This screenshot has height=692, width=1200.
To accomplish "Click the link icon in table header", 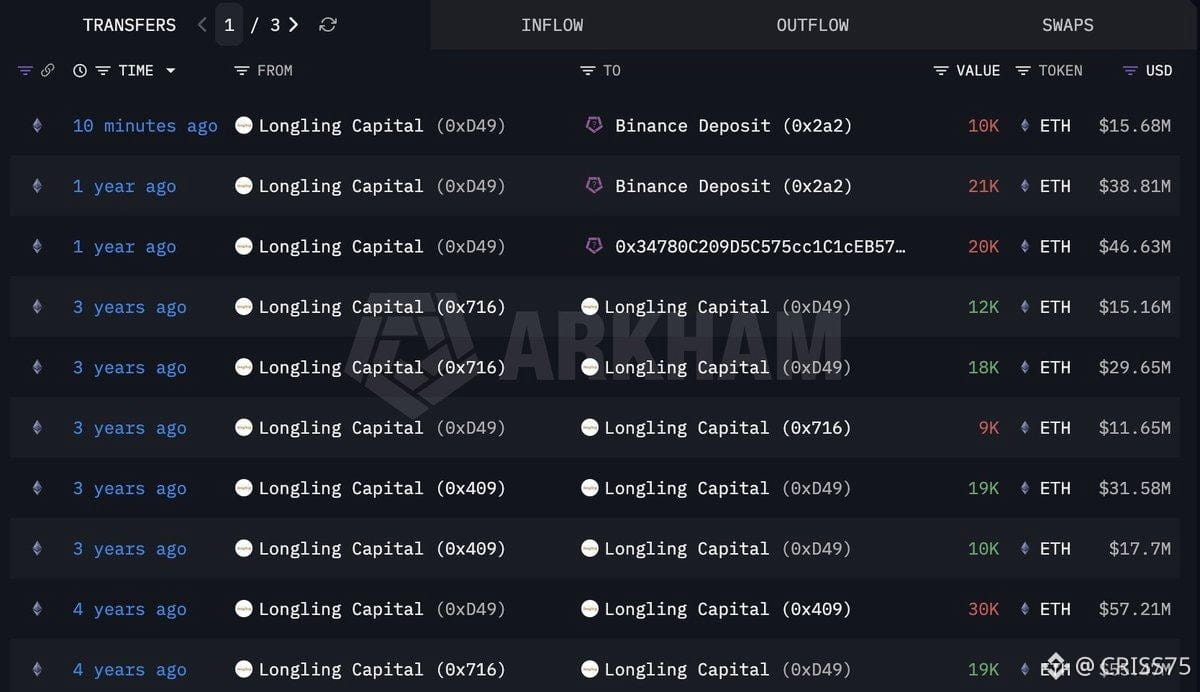I will 47,70.
